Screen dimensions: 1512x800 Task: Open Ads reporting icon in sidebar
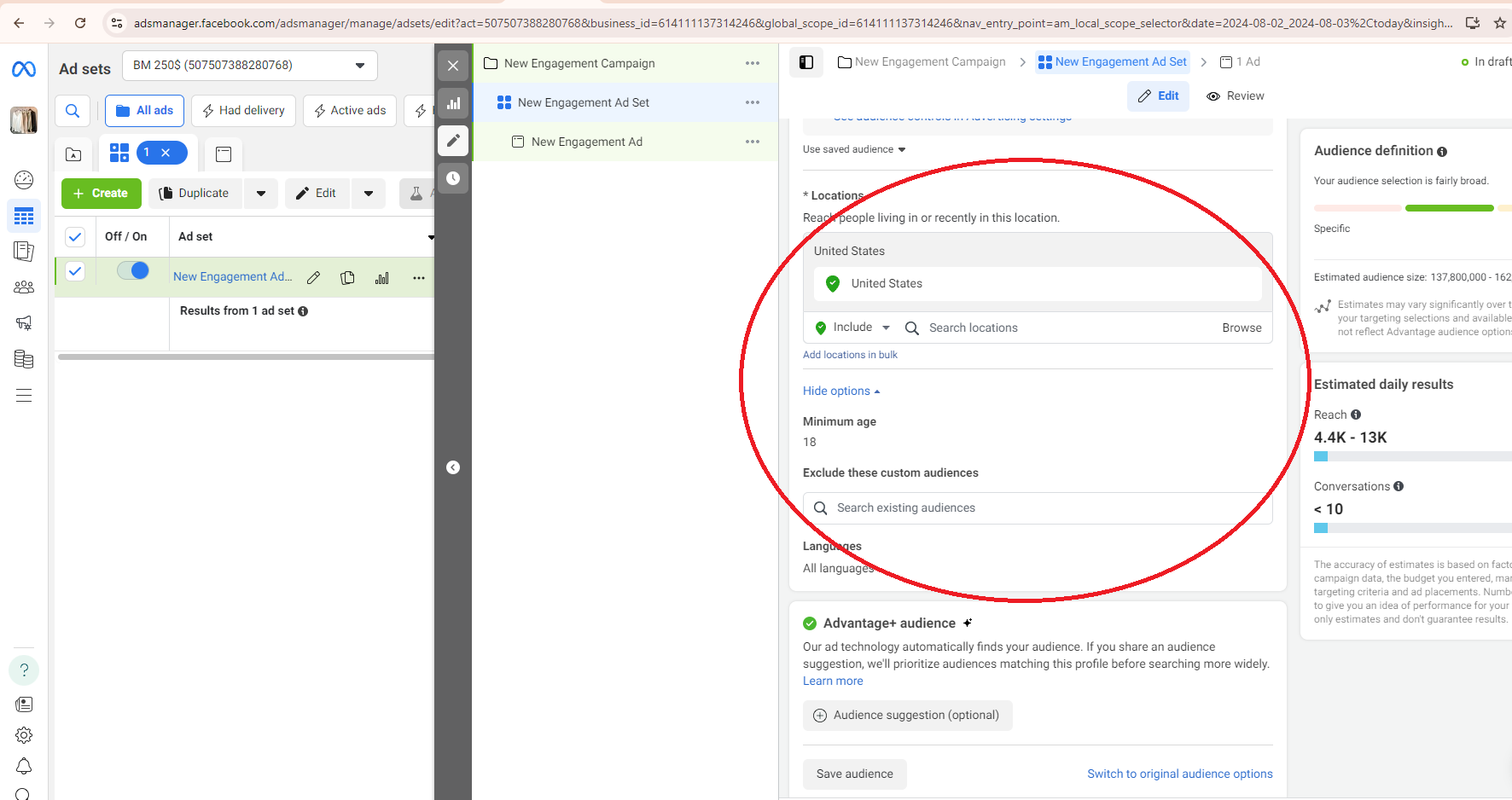click(x=24, y=252)
